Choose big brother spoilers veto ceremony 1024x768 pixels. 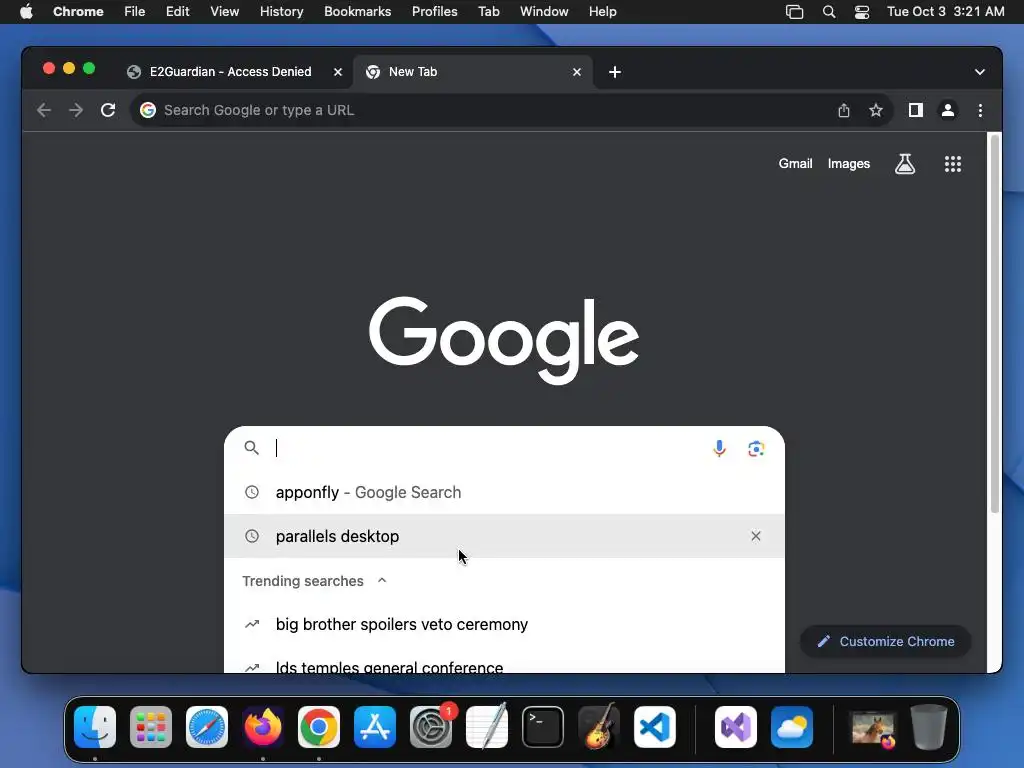tap(504, 624)
